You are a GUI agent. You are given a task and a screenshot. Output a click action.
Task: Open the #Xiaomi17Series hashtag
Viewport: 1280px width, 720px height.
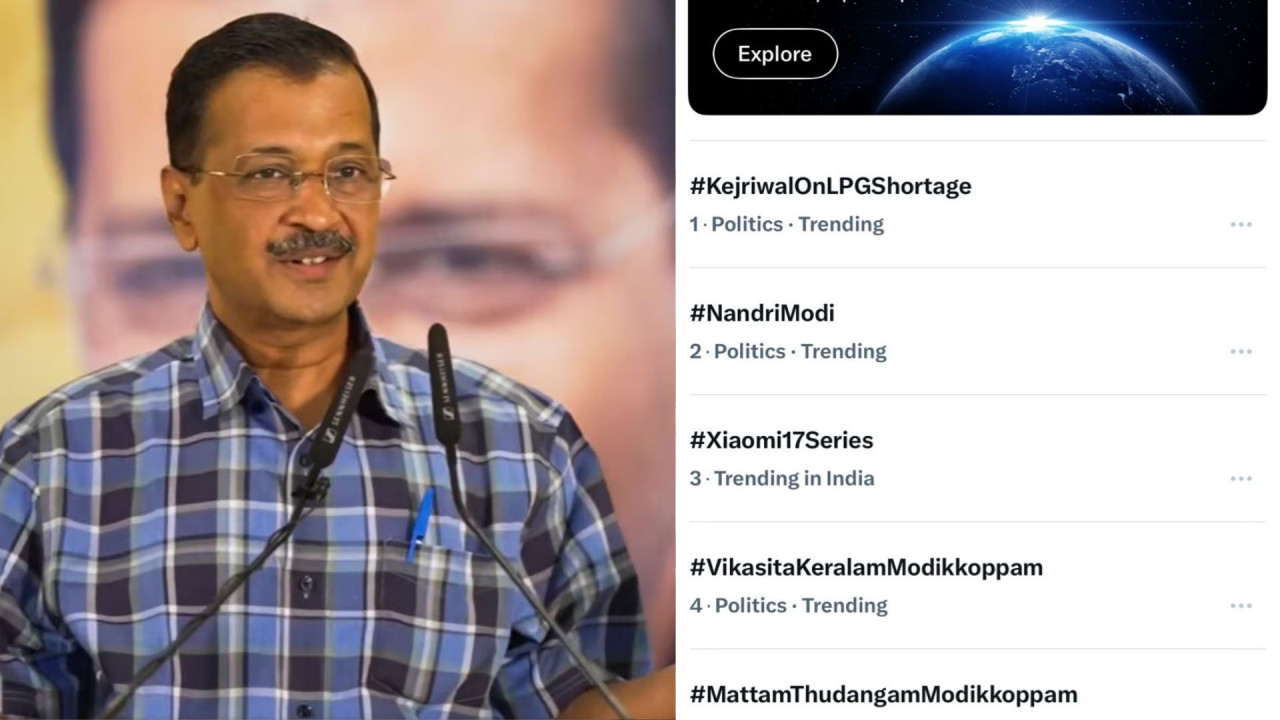click(x=781, y=440)
